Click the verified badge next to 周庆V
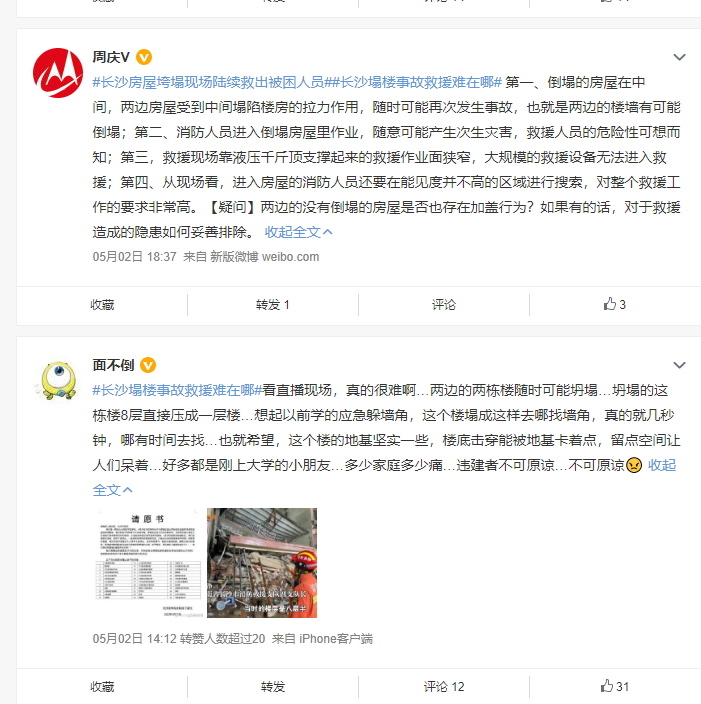This screenshot has width=701, height=704. (x=144, y=57)
